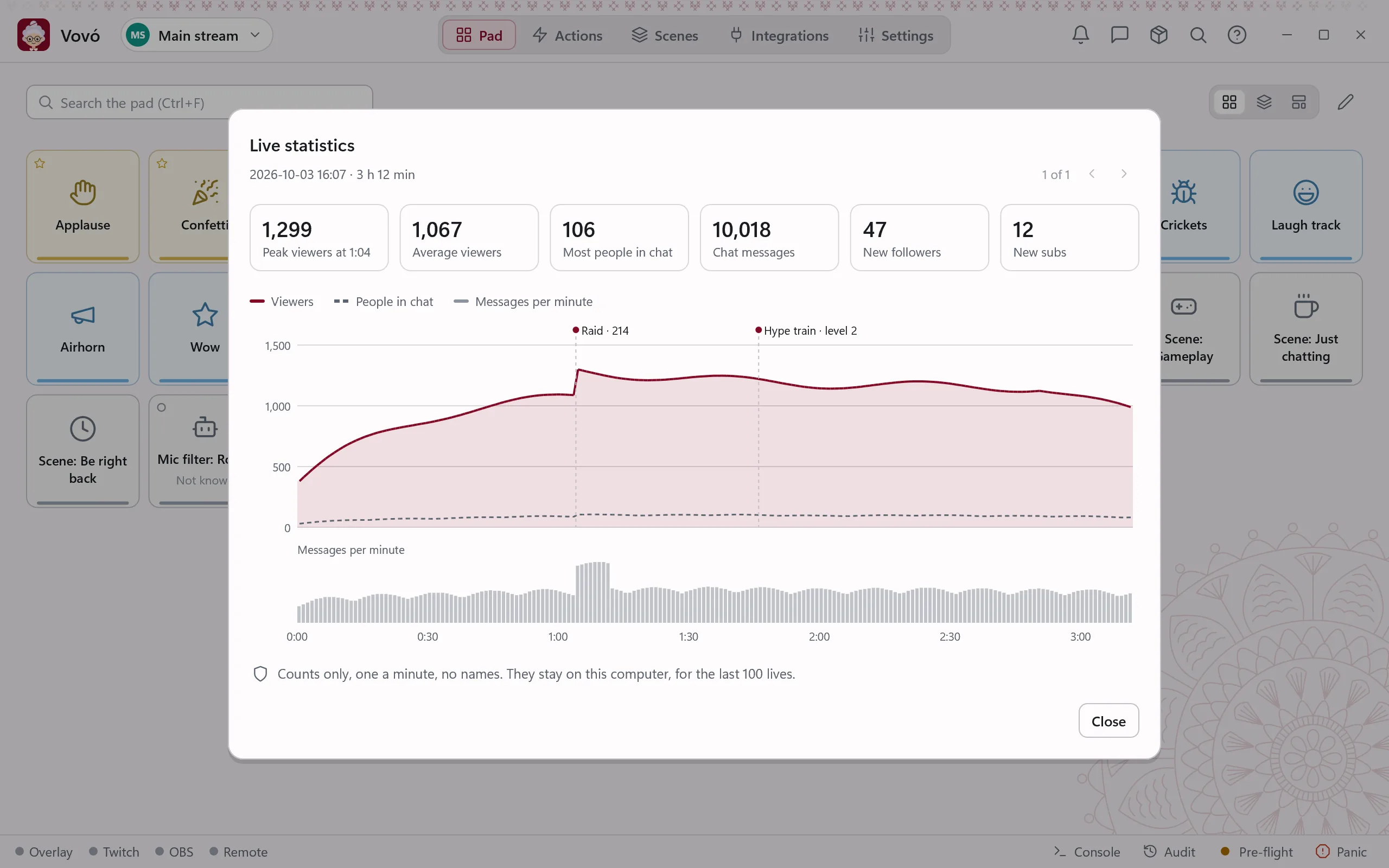Open the help question-mark icon
1389x868 pixels.
click(1237, 35)
